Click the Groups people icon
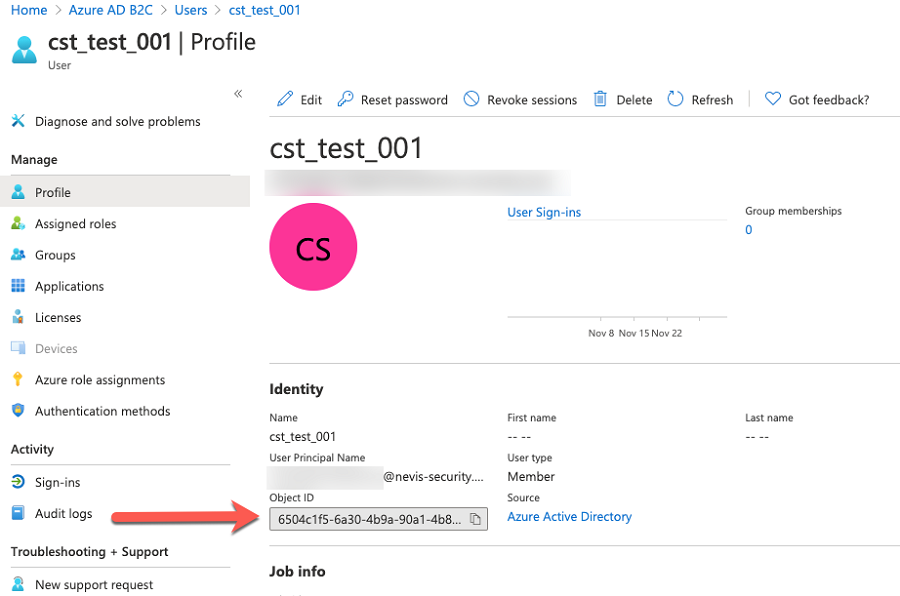 coord(18,254)
